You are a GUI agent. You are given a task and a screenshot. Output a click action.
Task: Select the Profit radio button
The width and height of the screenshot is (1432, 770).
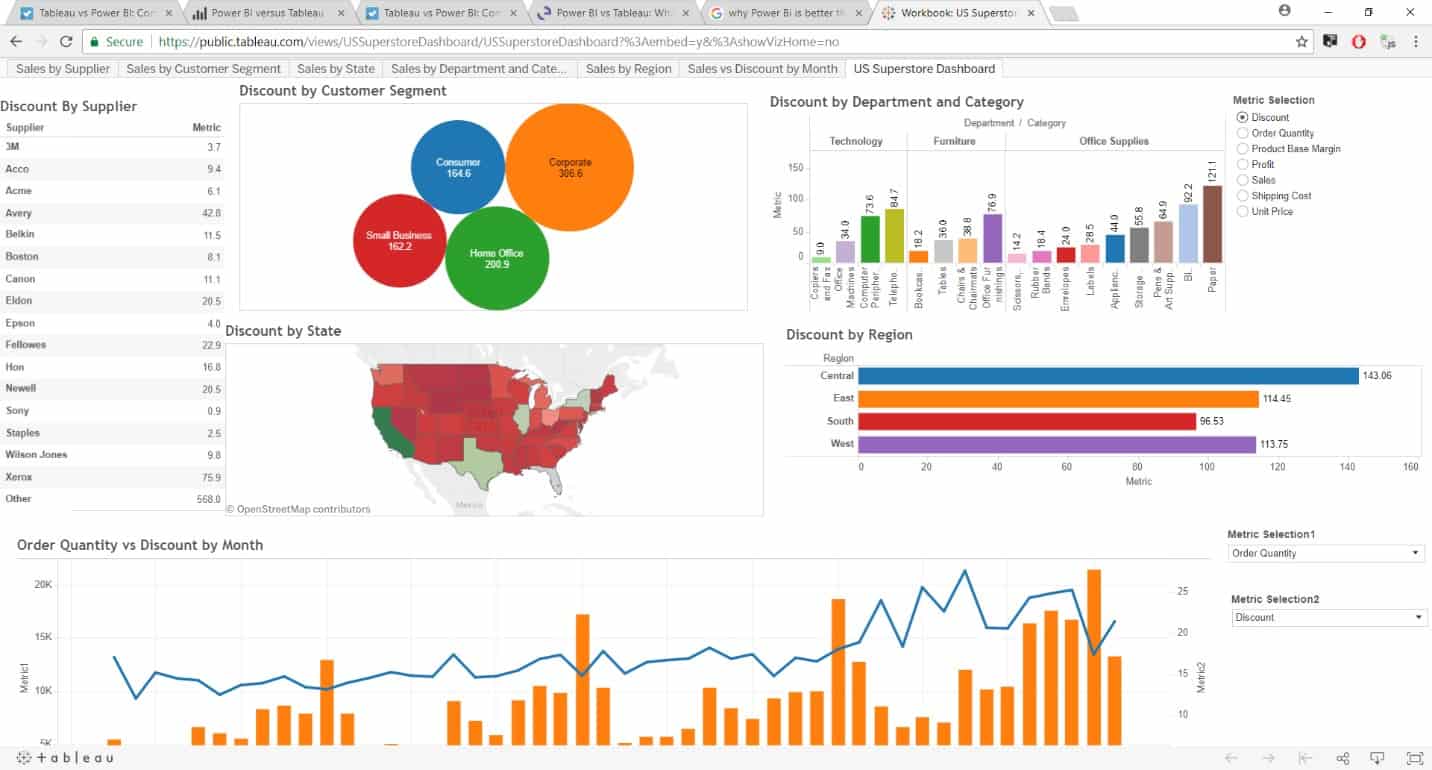[x=1242, y=164]
